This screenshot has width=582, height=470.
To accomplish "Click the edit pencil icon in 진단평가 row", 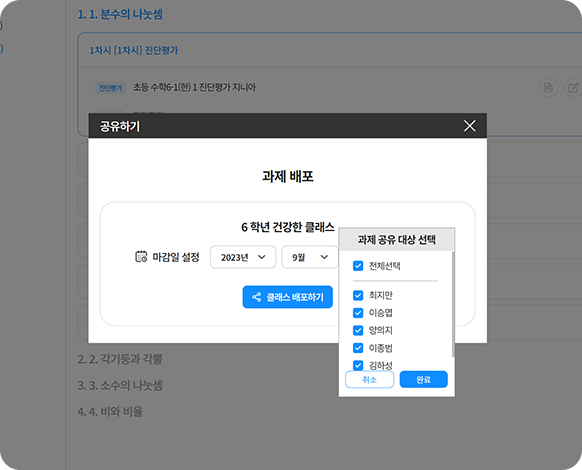I will (x=573, y=88).
